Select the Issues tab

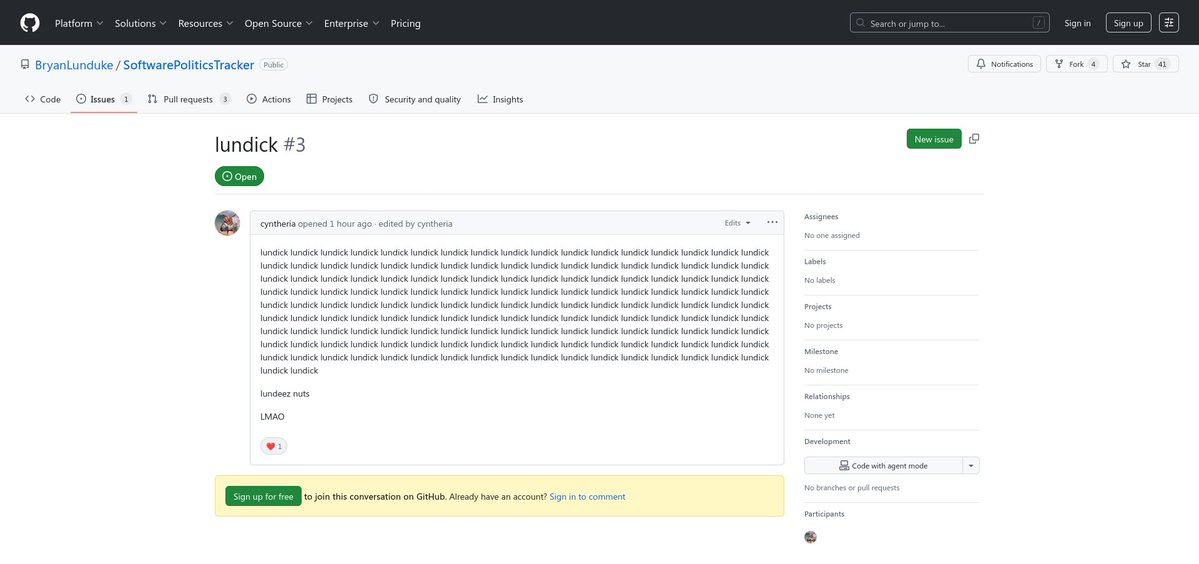[x=103, y=99]
